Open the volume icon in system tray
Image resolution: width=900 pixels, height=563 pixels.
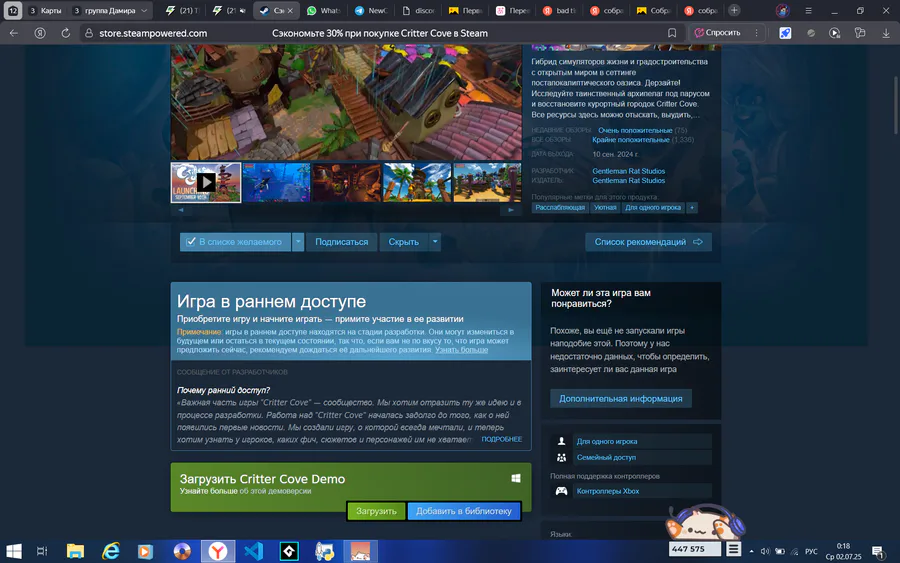click(765, 551)
